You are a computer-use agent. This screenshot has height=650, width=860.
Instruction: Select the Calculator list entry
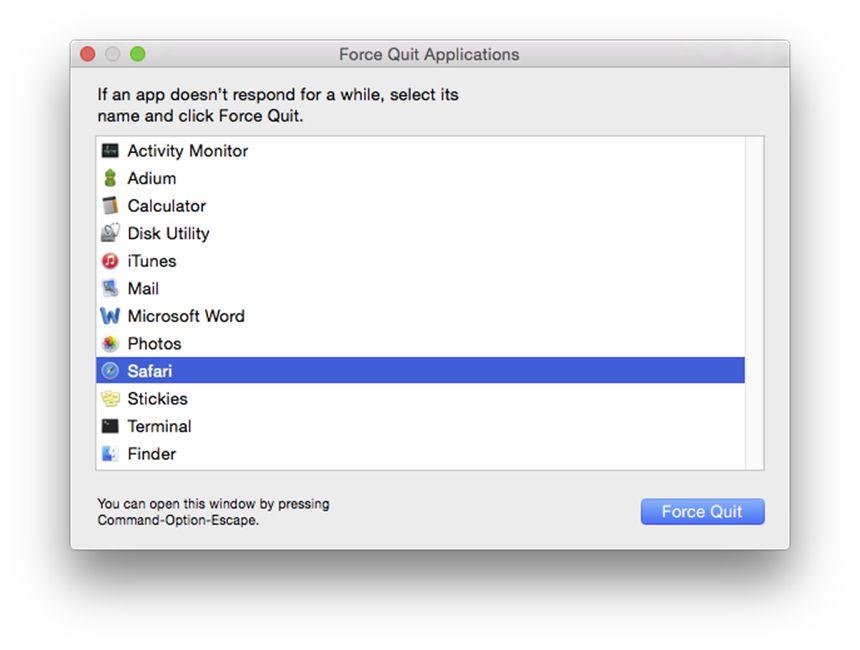pyautogui.click(x=421, y=206)
